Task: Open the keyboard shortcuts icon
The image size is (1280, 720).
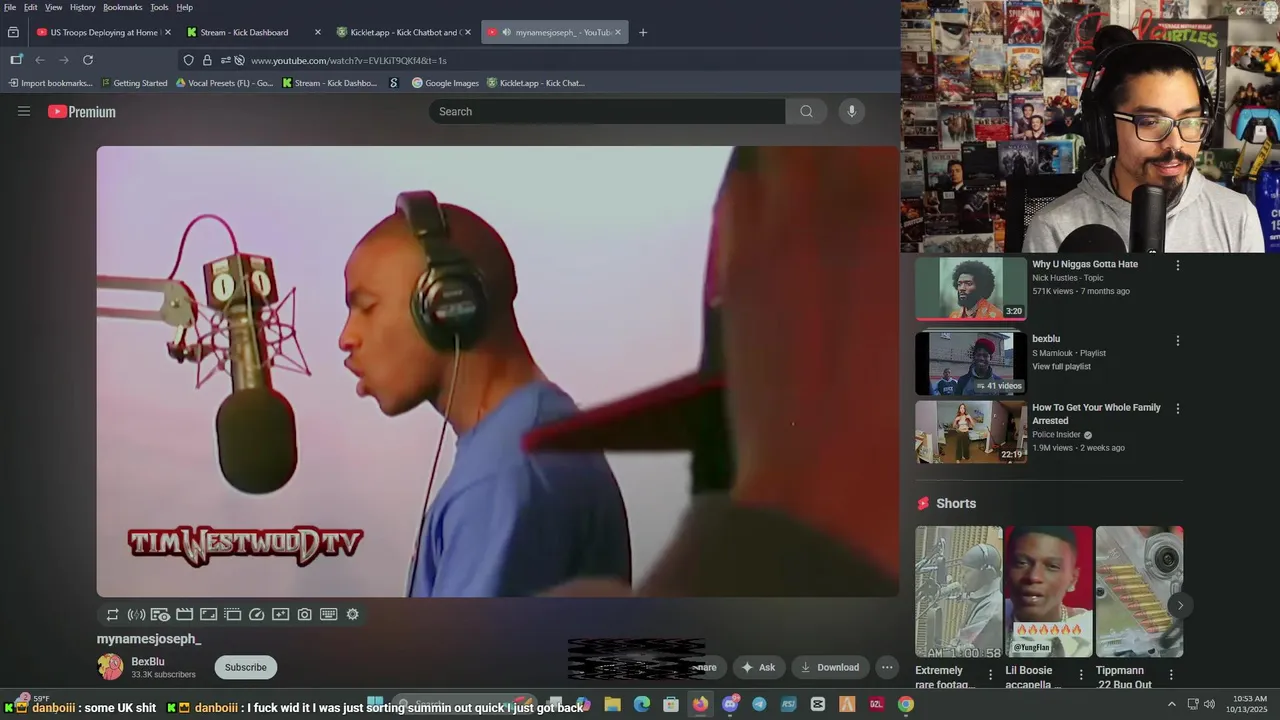Action: [x=328, y=614]
